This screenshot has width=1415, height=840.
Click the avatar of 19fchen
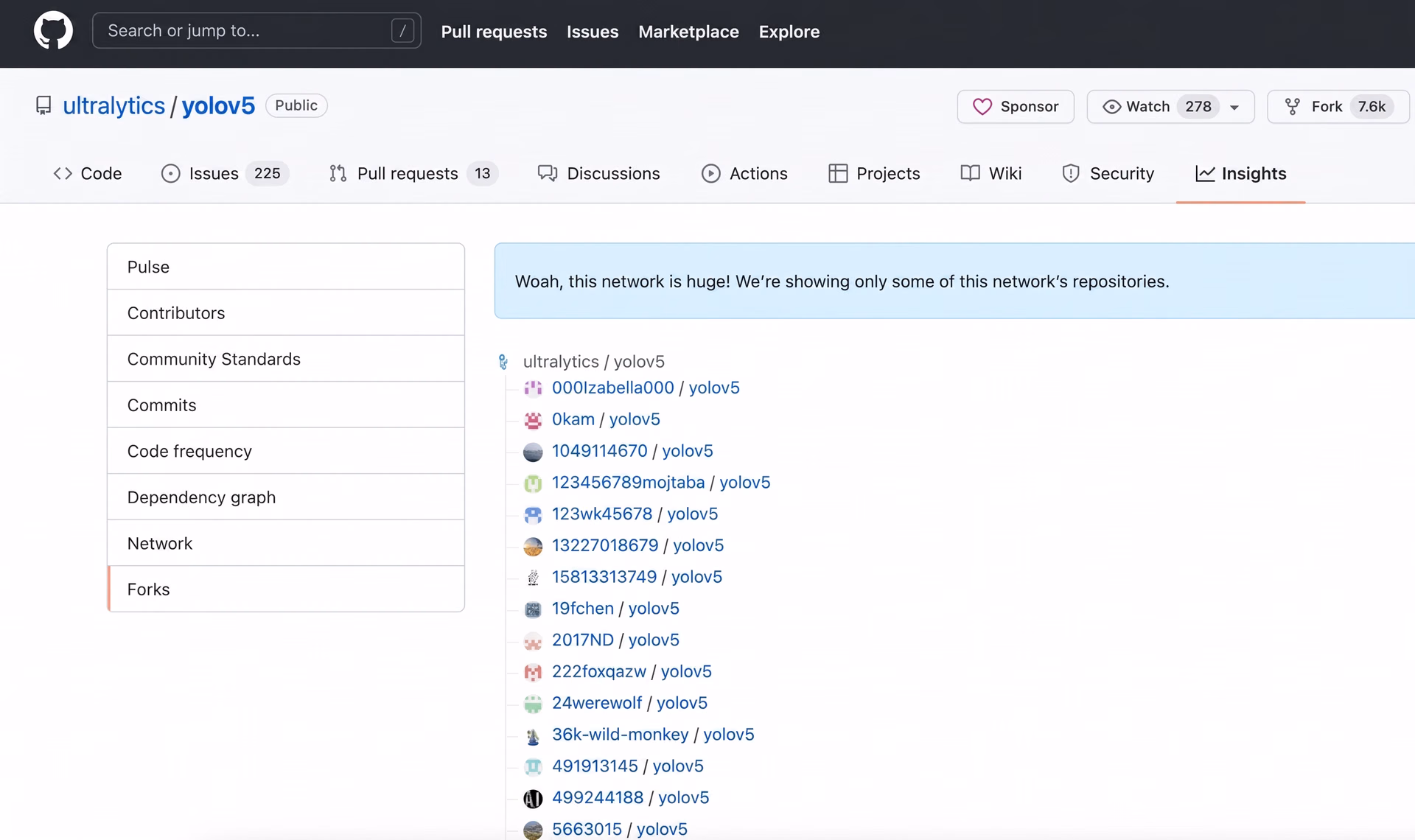click(533, 609)
